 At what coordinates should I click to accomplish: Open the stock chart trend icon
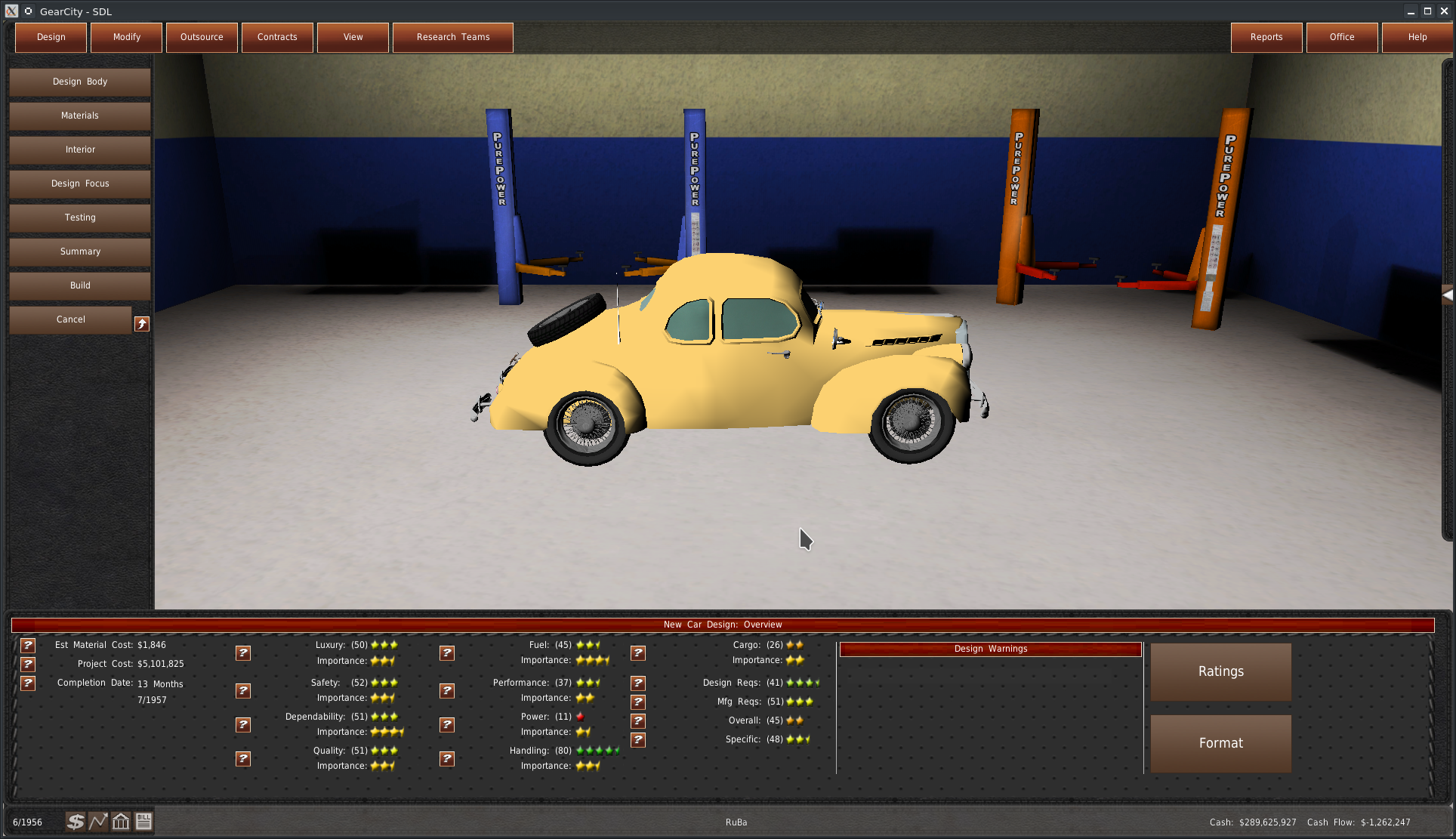click(98, 822)
